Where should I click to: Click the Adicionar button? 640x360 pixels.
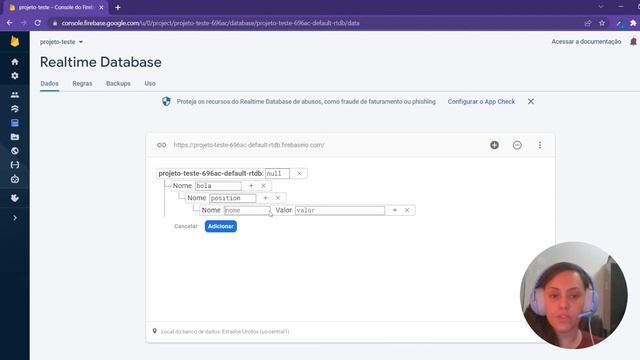221,226
